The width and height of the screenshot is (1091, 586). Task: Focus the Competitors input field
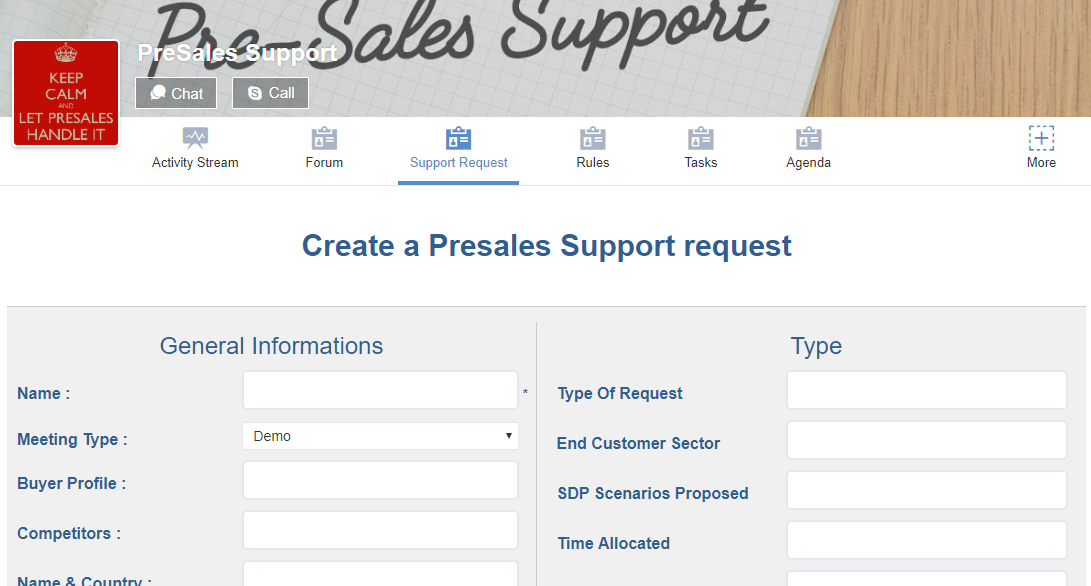381,530
